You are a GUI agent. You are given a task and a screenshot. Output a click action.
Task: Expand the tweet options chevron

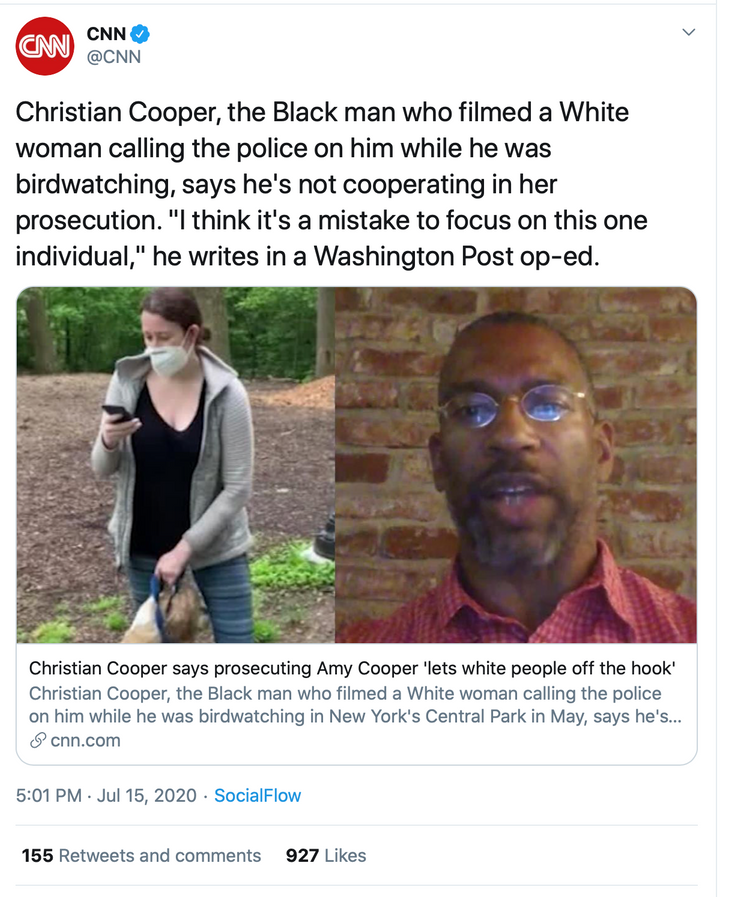[x=689, y=32]
